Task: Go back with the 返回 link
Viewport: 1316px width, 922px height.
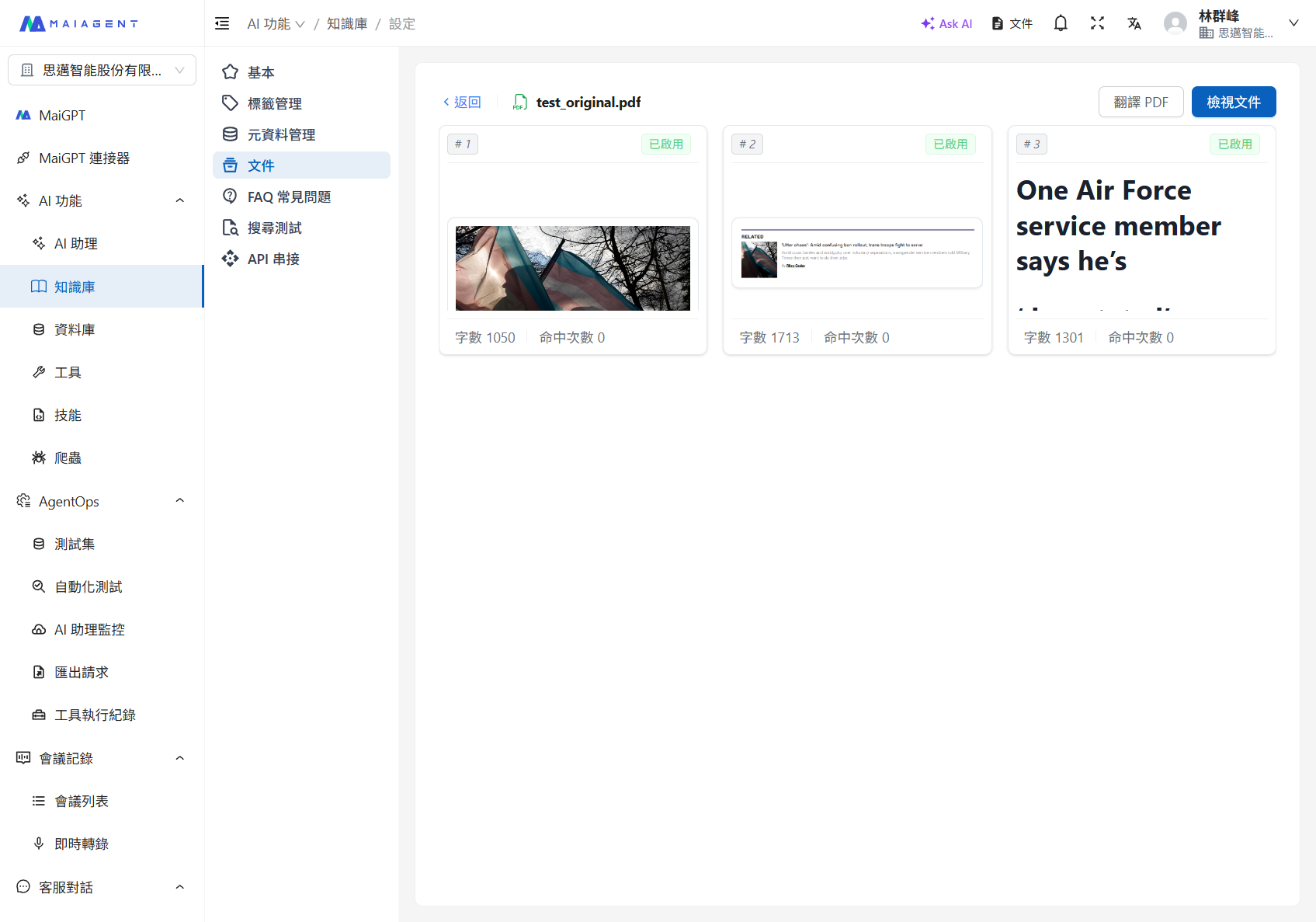Action: point(462,102)
